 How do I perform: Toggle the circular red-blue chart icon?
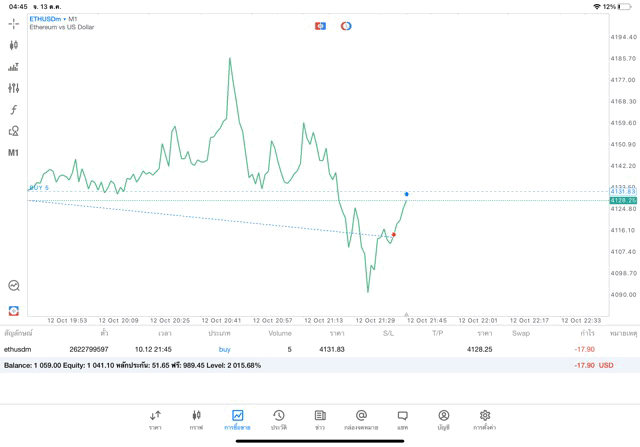(x=346, y=26)
